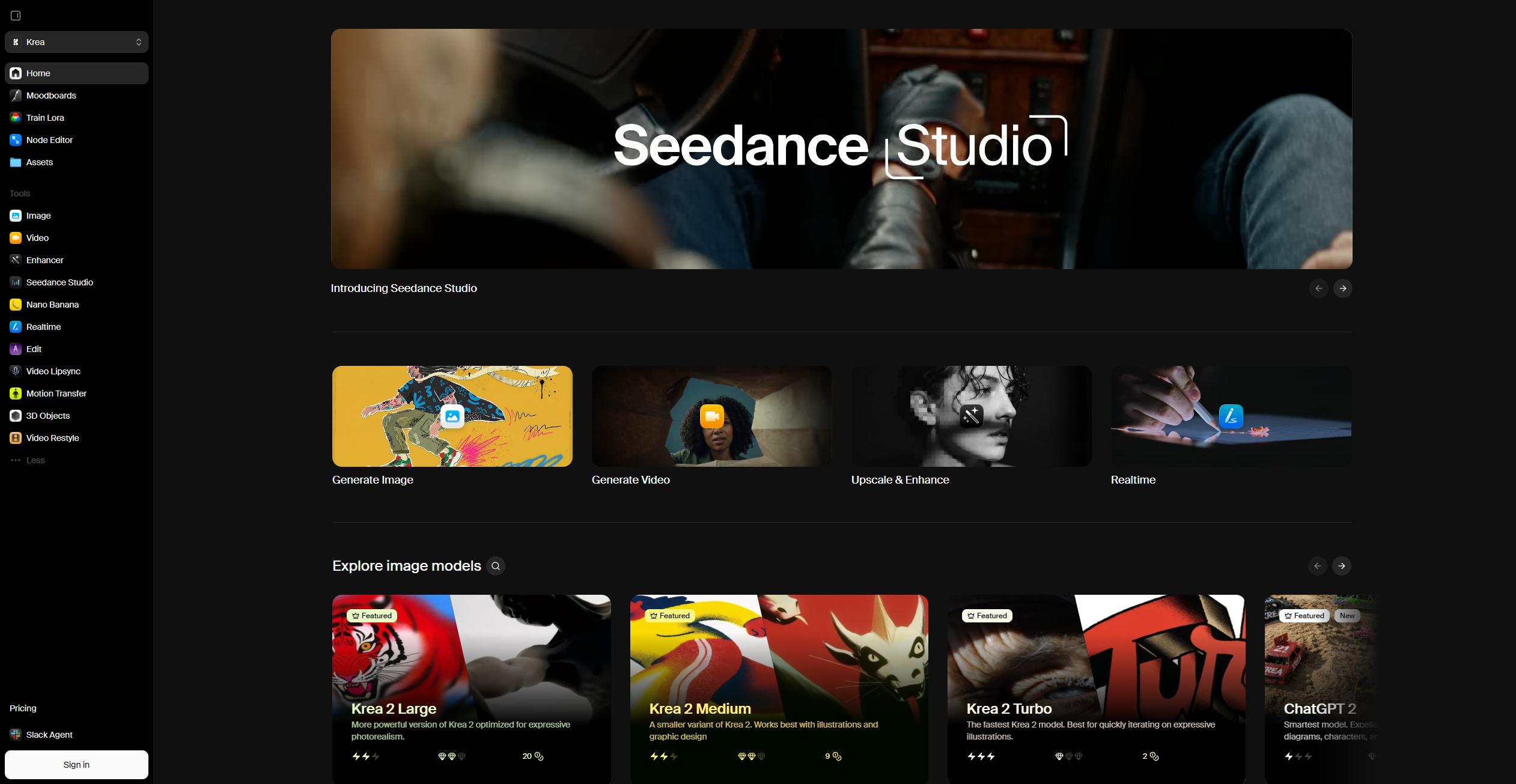This screenshot has width=1516, height=784.
Task: Open the Krea workspace dropdown
Action: click(x=76, y=42)
